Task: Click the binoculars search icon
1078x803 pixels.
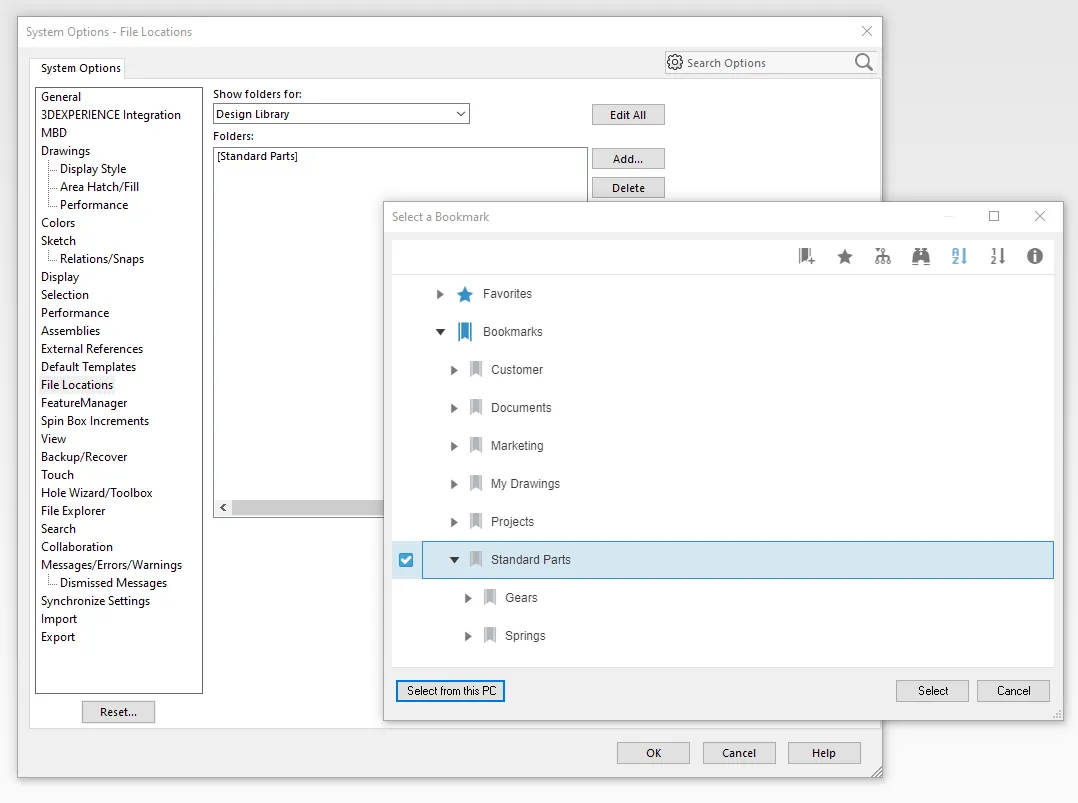Action: [921, 256]
